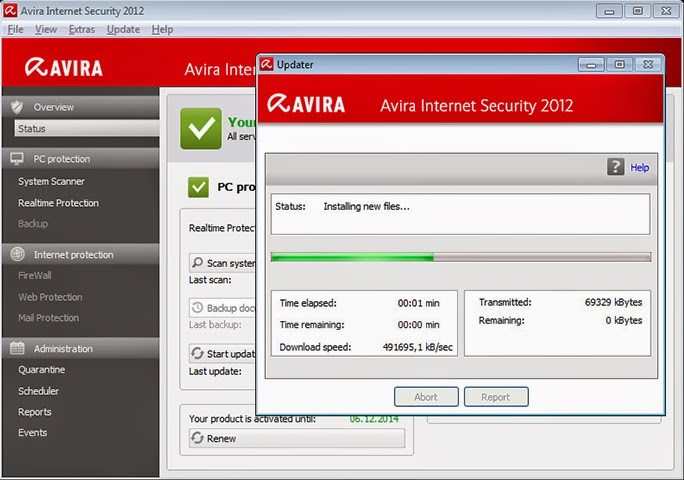Click the Internet protection globe icon
The height and width of the screenshot is (480, 684).
click(17, 254)
